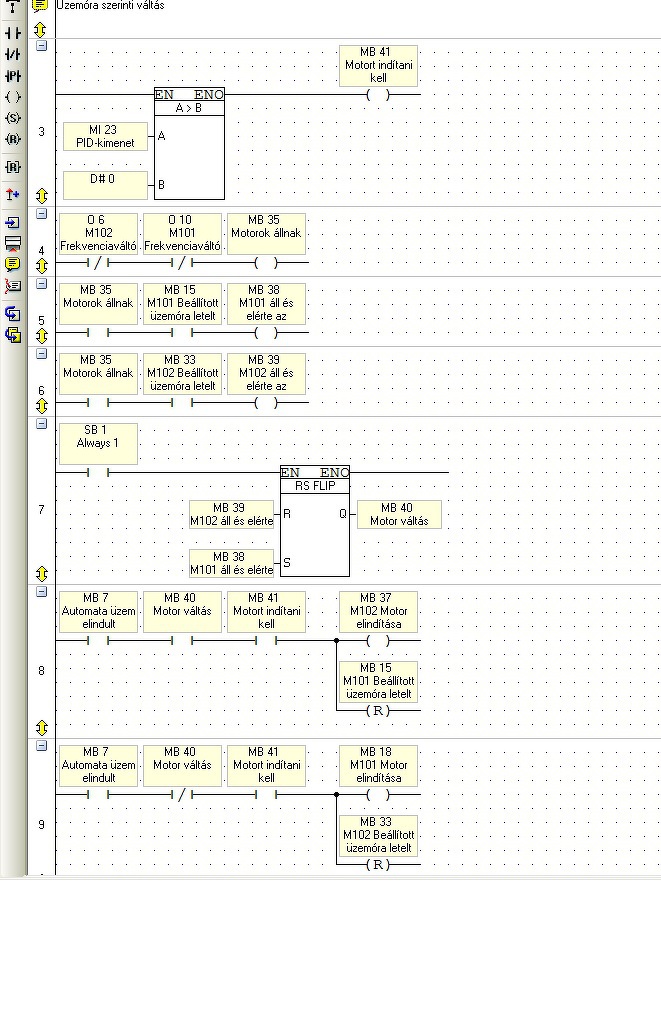Select the MB 41 Motort indítani label on rung 9
The width and height of the screenshot is (661, 1029).
coord(267,765)
